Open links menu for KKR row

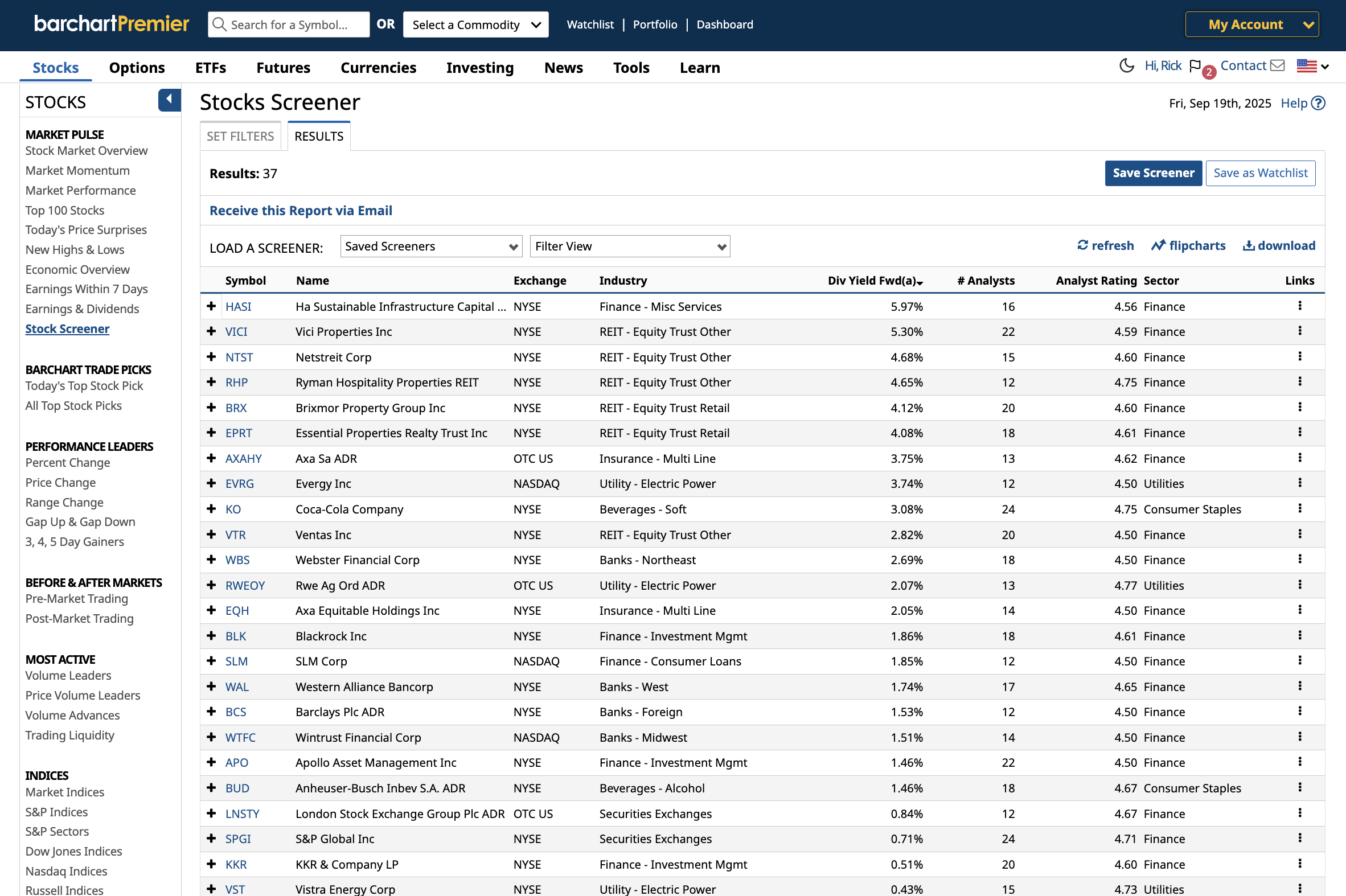tap(1299, 864)
